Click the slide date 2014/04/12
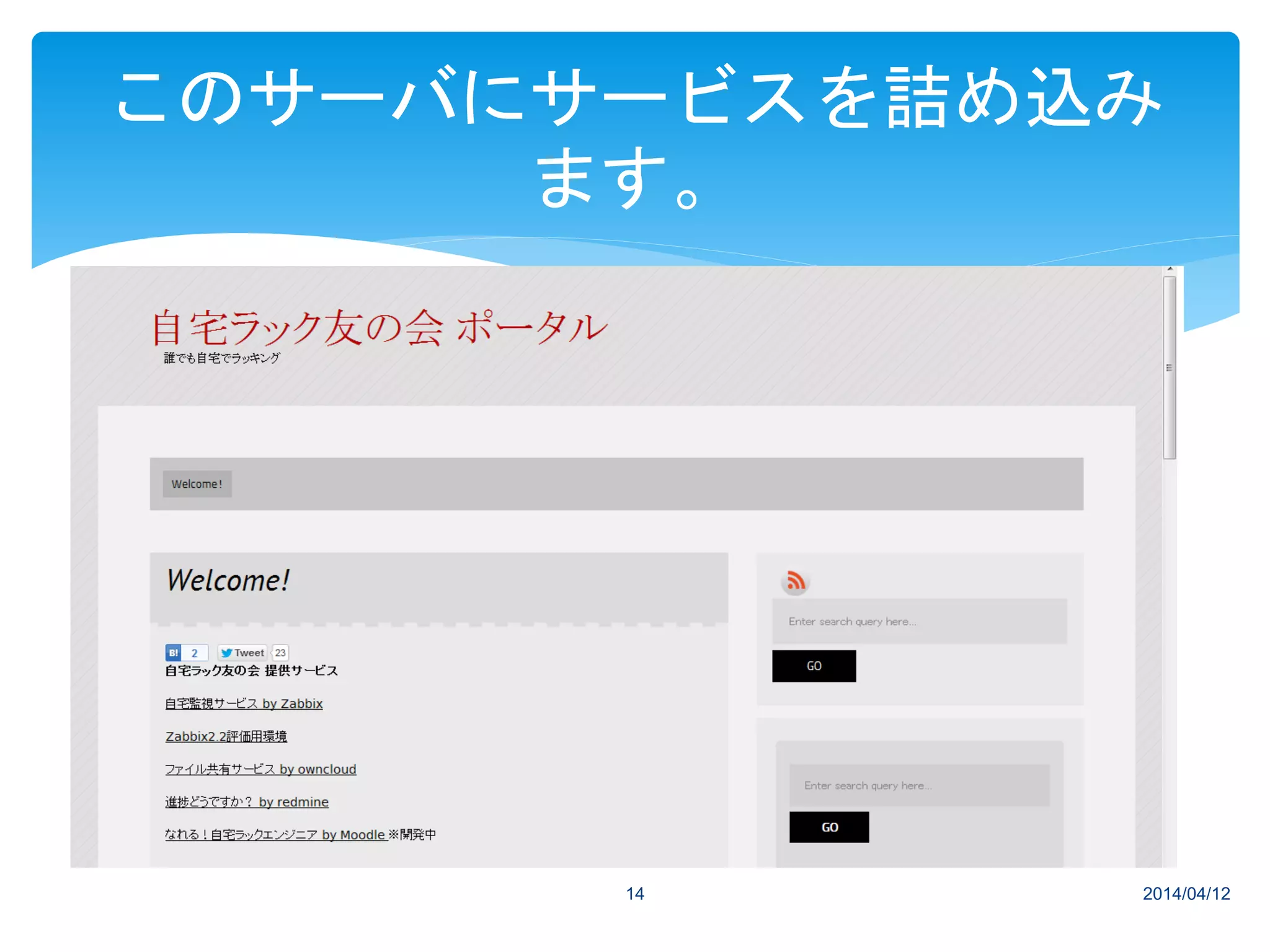This screenshot has width=1270, height=952. pyautogui.click(x=1186, y=894)
